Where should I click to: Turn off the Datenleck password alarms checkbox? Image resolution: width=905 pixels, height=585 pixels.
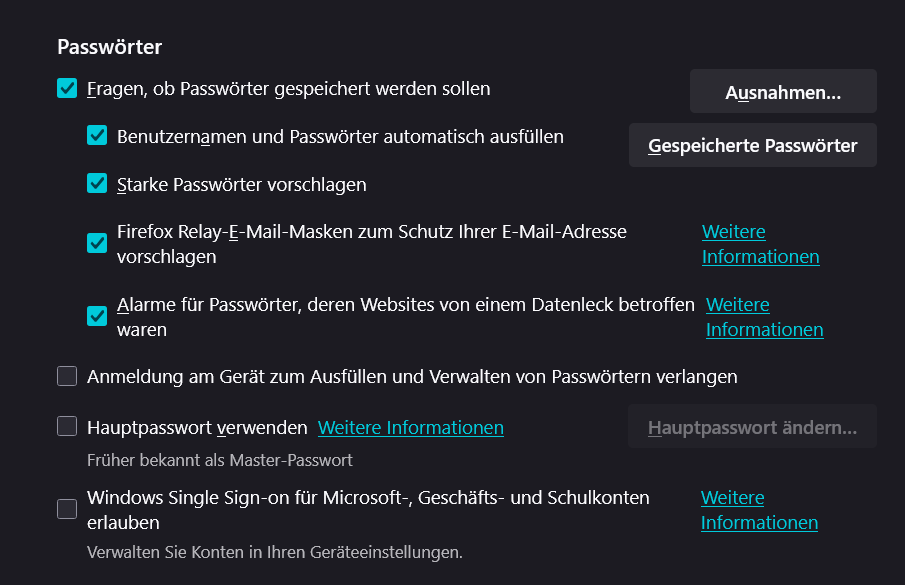(x=97, y=316)
